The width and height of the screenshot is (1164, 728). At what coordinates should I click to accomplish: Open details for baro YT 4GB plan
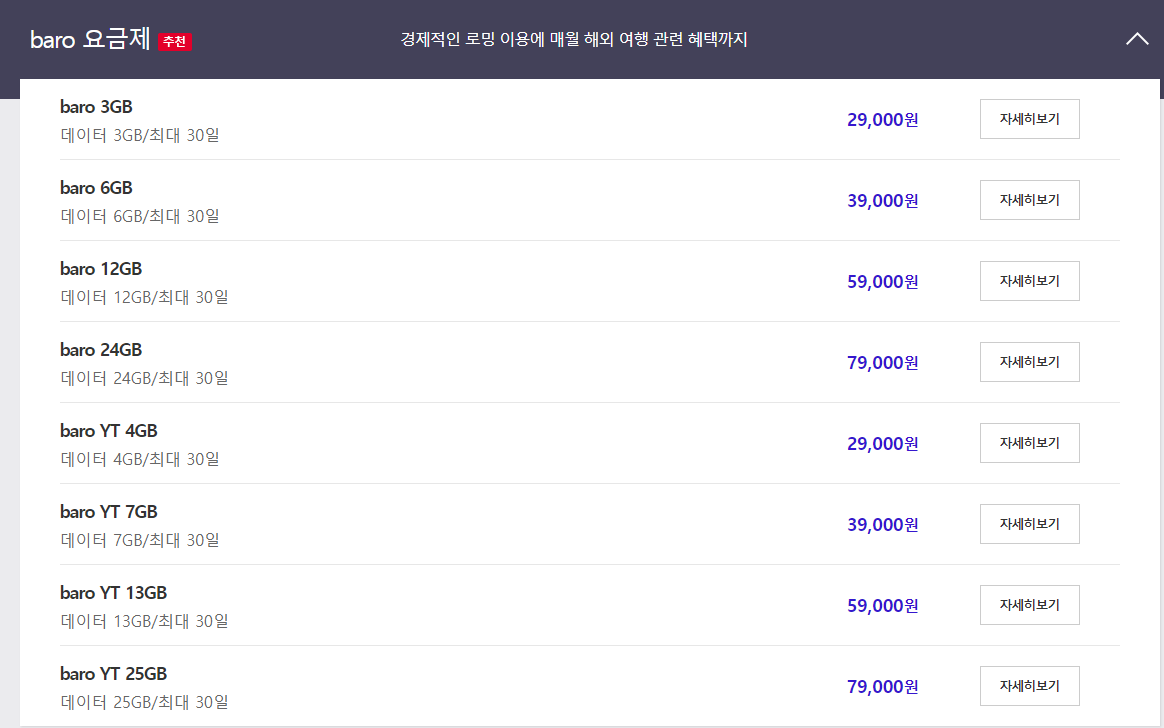pyautogui.click(x=1029, y=442)
